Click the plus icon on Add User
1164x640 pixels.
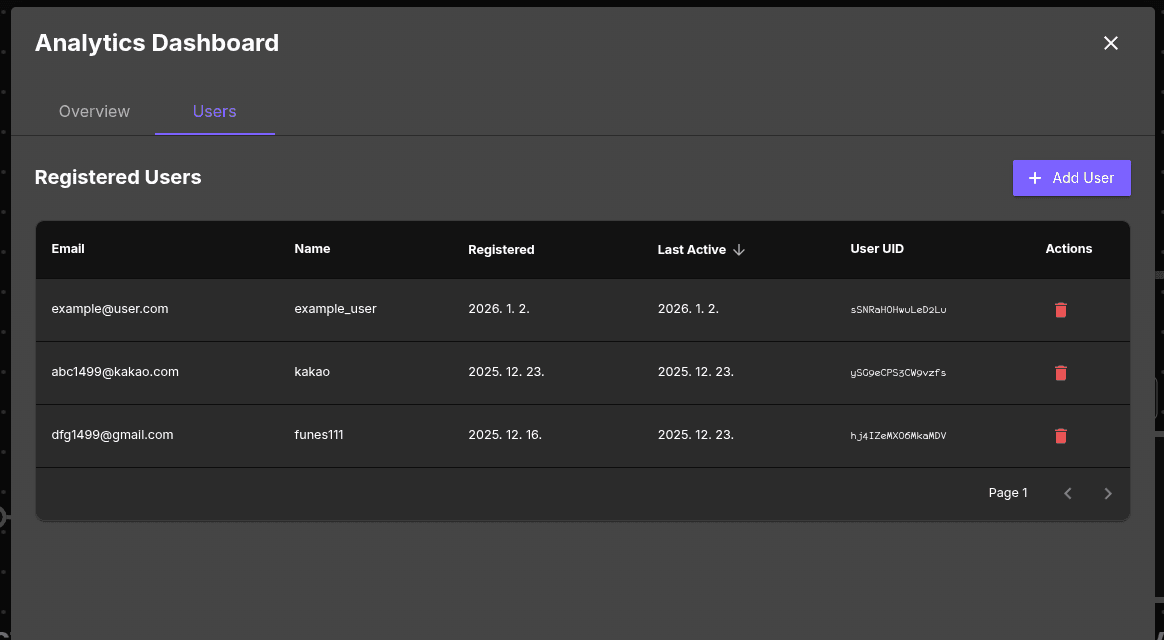(1033, 177)
